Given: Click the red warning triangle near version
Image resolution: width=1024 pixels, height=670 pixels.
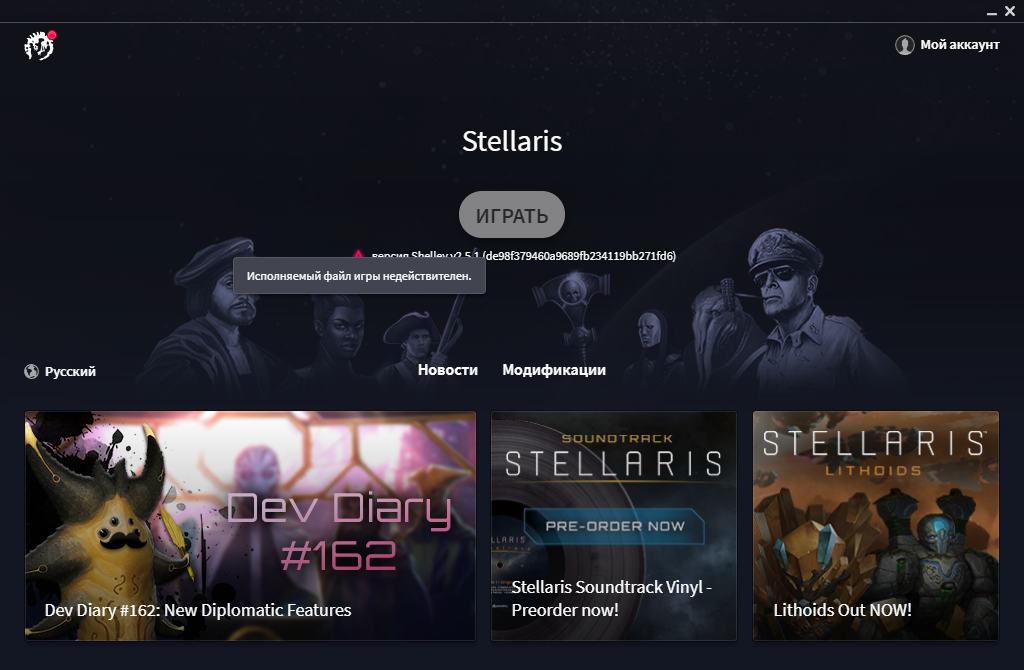Looking at the screenshot, I should (358, 253).
